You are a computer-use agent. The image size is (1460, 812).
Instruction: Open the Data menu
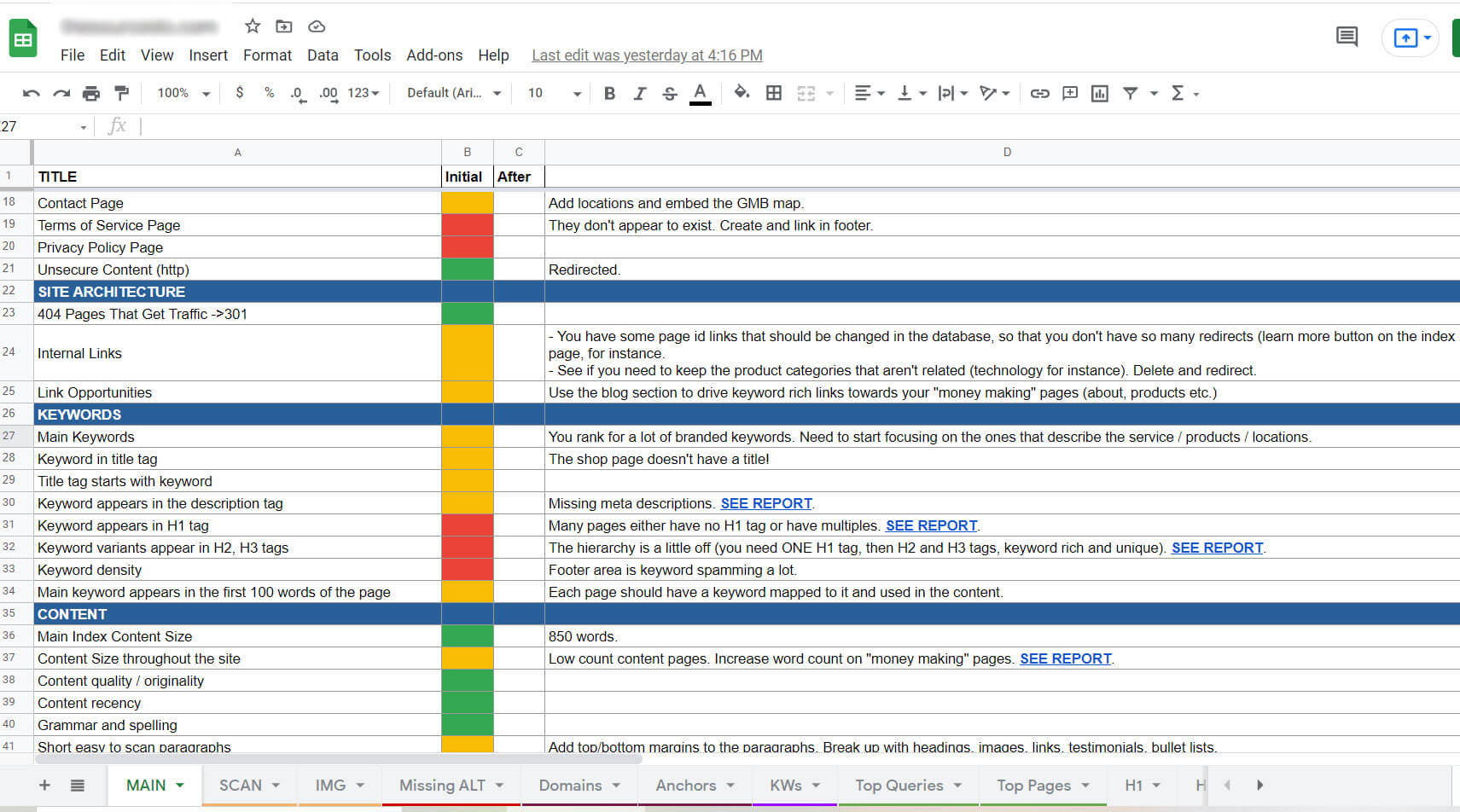pos(323,55)
